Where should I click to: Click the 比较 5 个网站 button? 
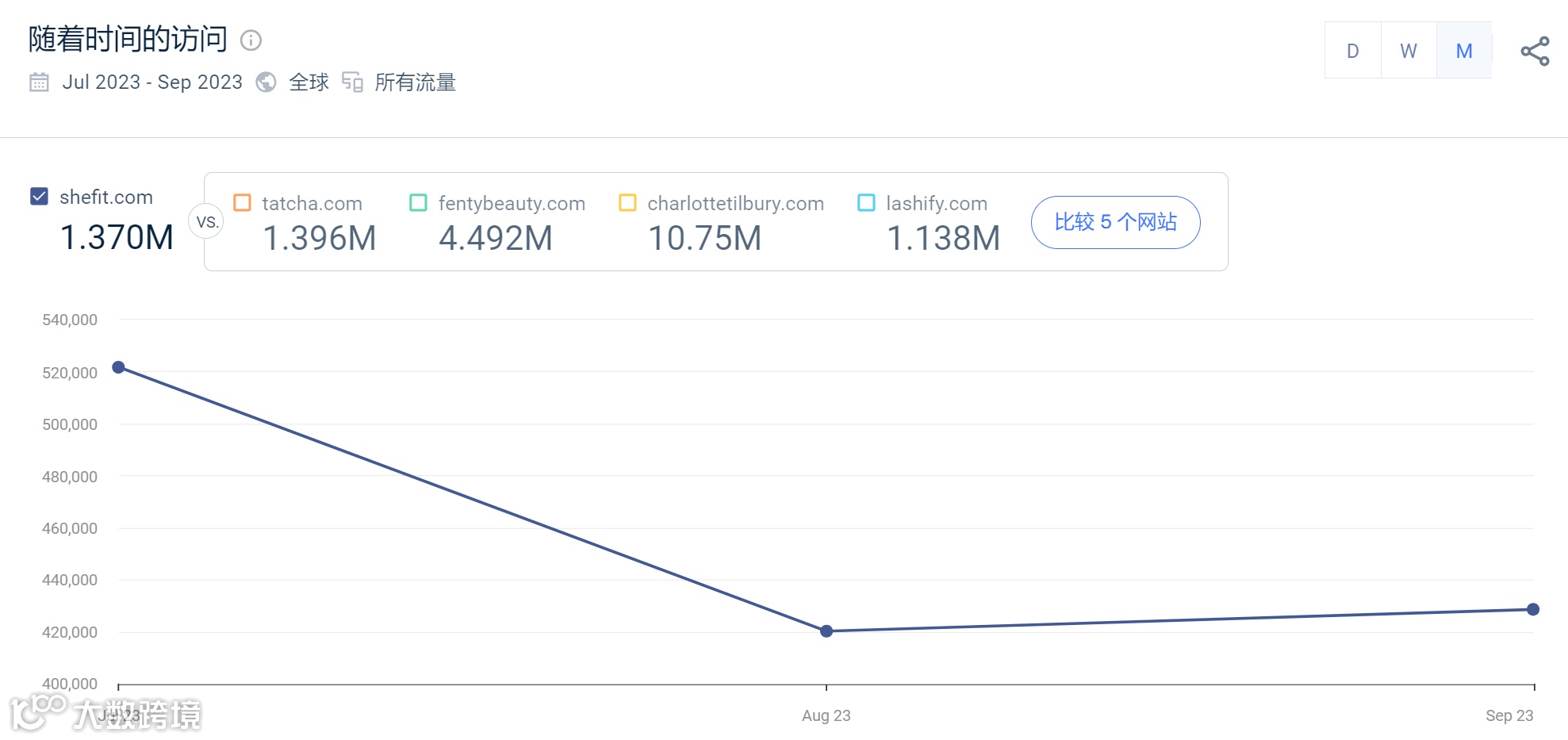pyautogui.click(x=1115, y=222)
